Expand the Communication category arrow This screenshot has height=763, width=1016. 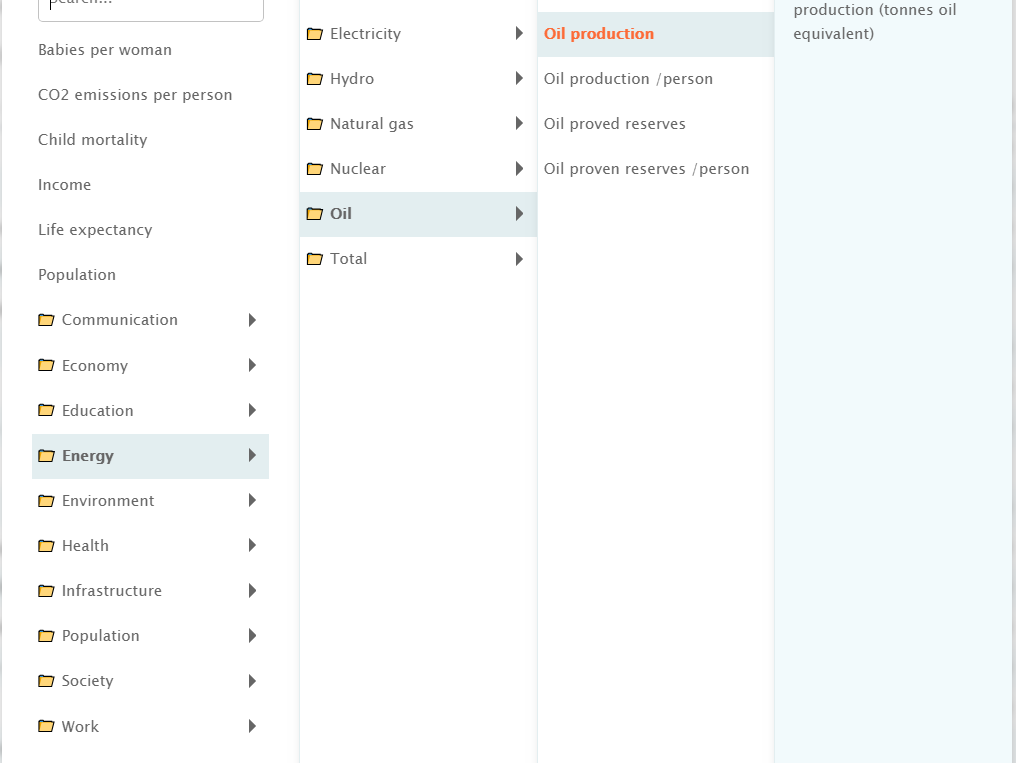(x=253, y=320)
